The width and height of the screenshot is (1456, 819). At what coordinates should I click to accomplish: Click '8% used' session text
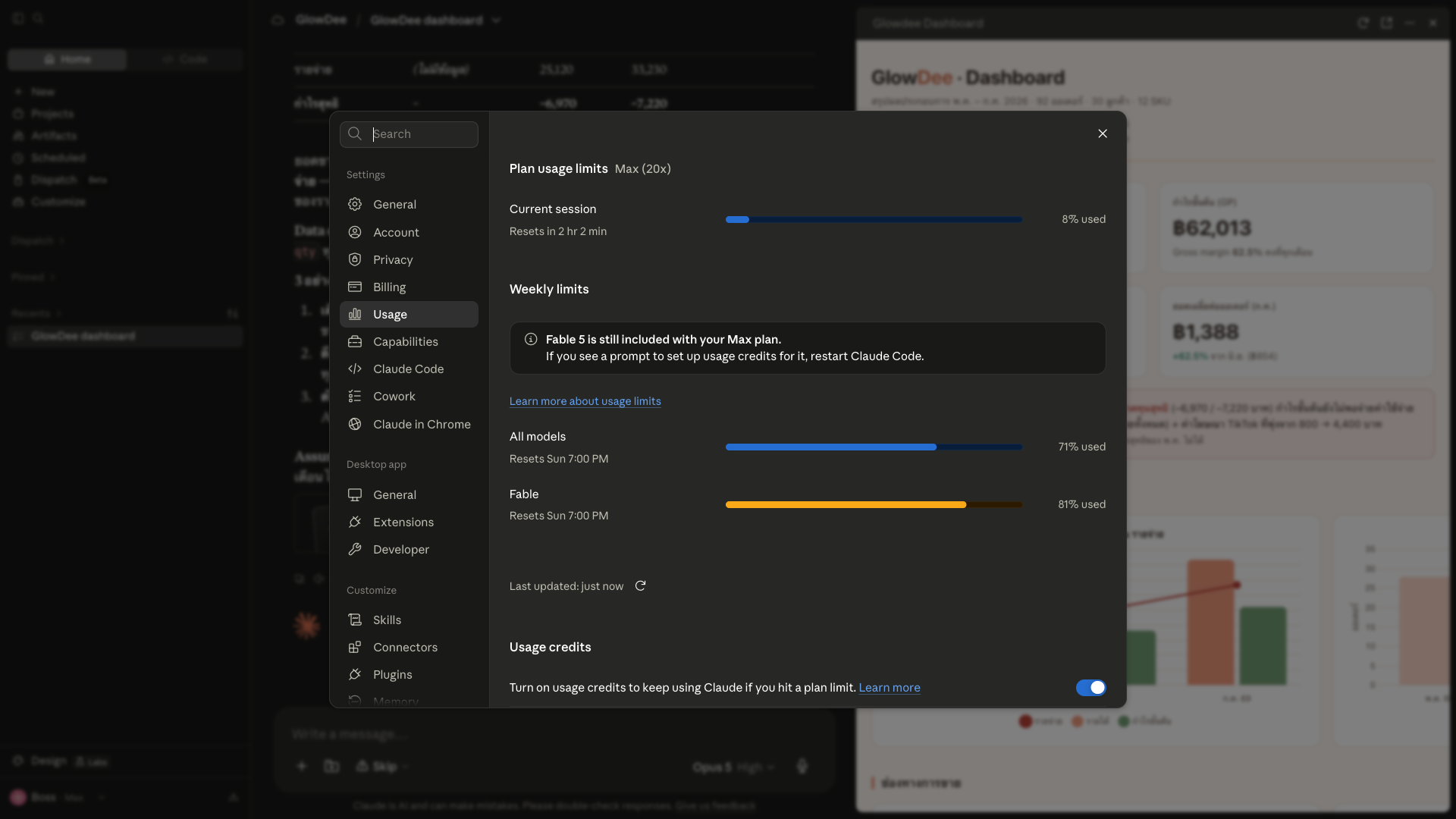click(x=1084, y=219)
